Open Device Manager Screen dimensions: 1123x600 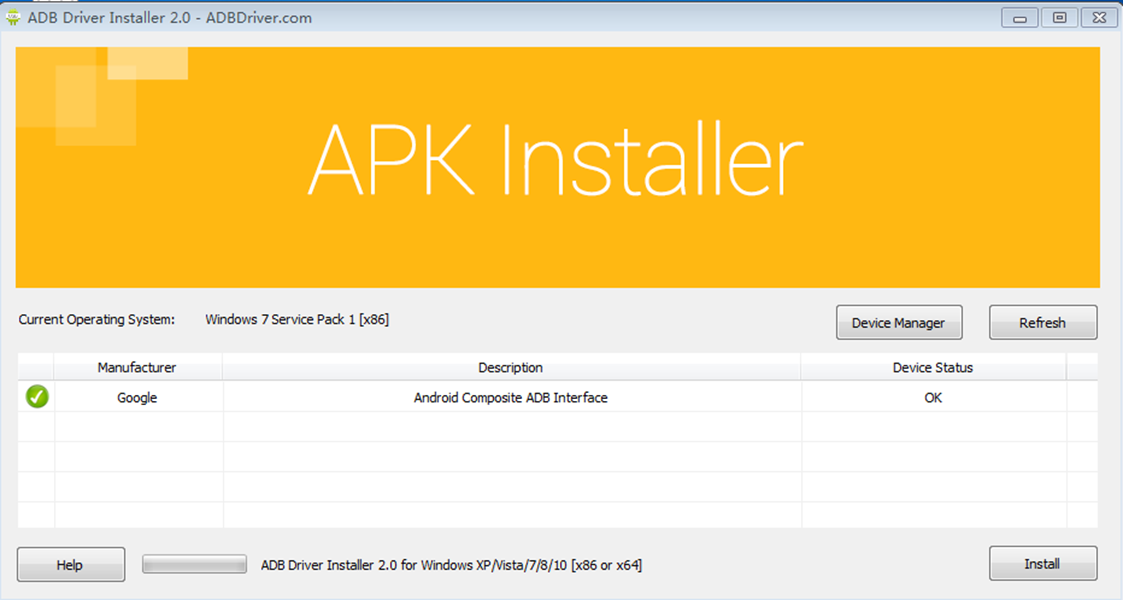pyautogui.click(x=898, y=323)
